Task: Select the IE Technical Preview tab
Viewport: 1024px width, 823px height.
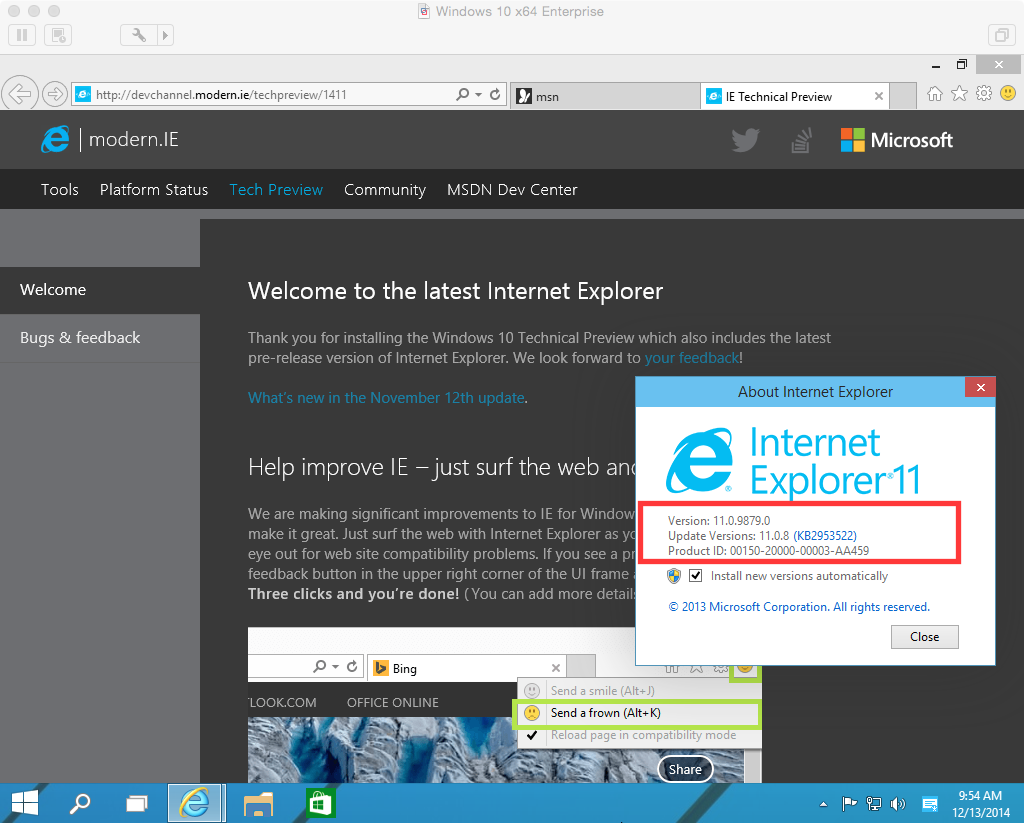Action: click(787, 97)
